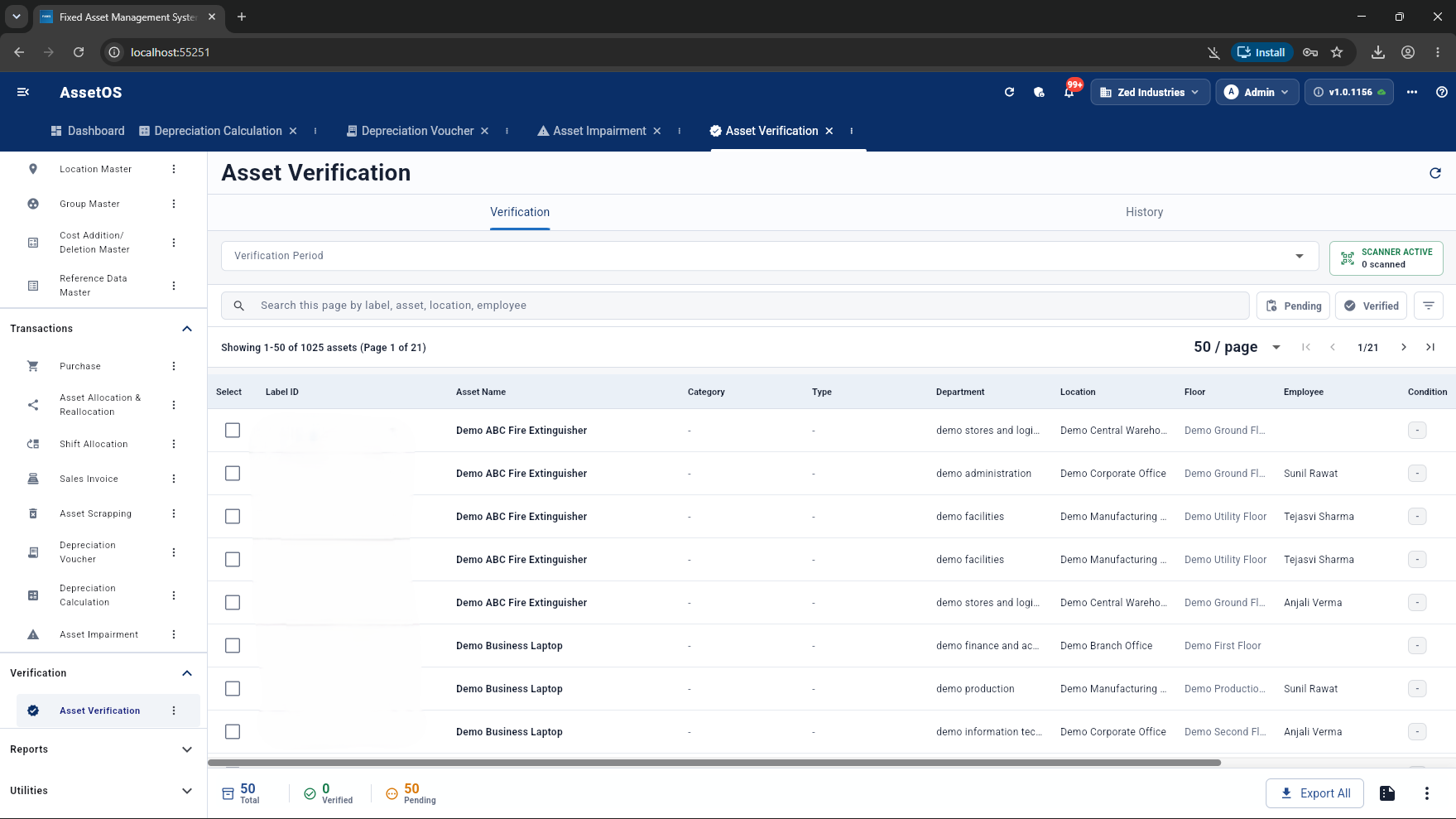
Task: Close the Depreciation Voucher tab
Action: [x=485, y=131]
